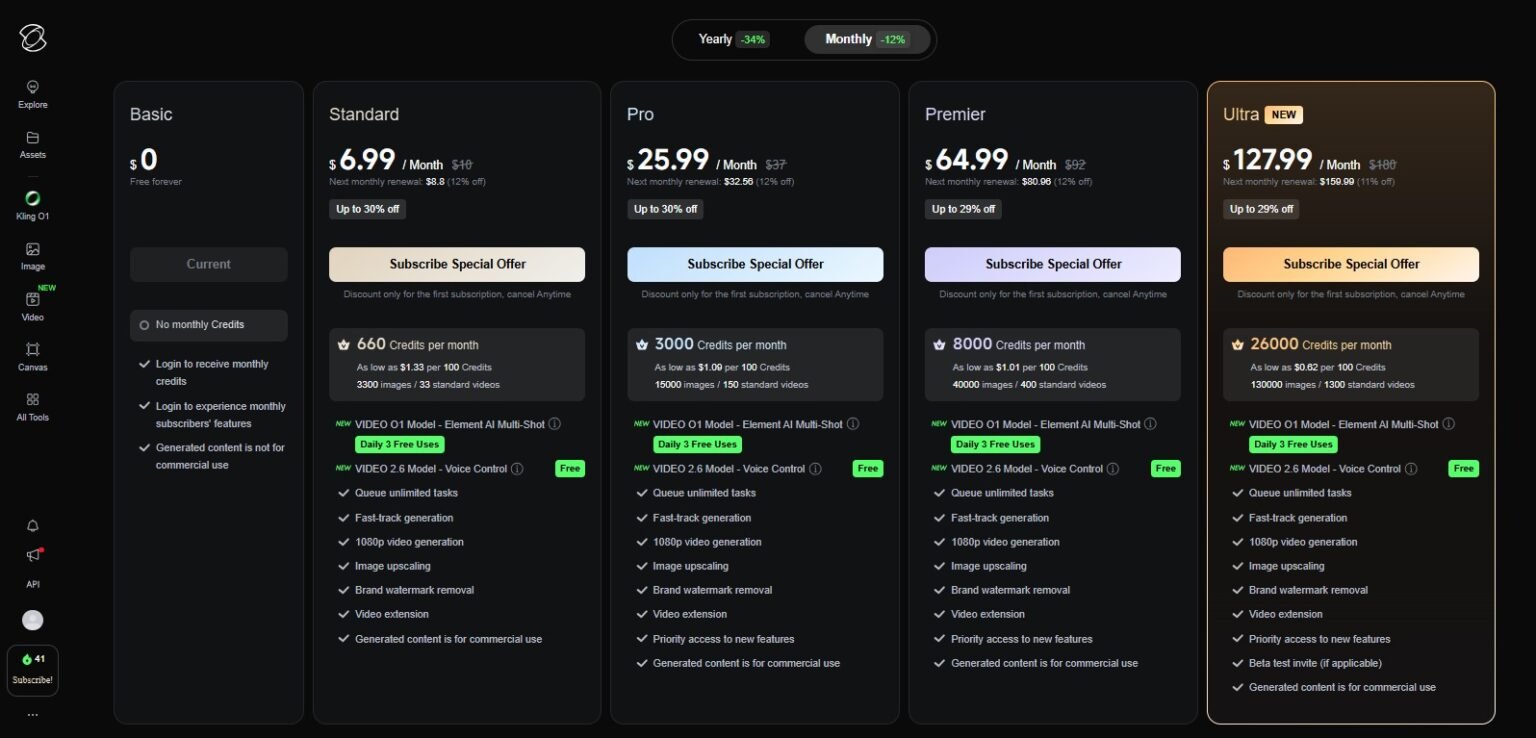Open info tooltip for Pro's Element AI Multi-Shot
The height and width of the screenshot is (738, 1536).
pos(853,423)
